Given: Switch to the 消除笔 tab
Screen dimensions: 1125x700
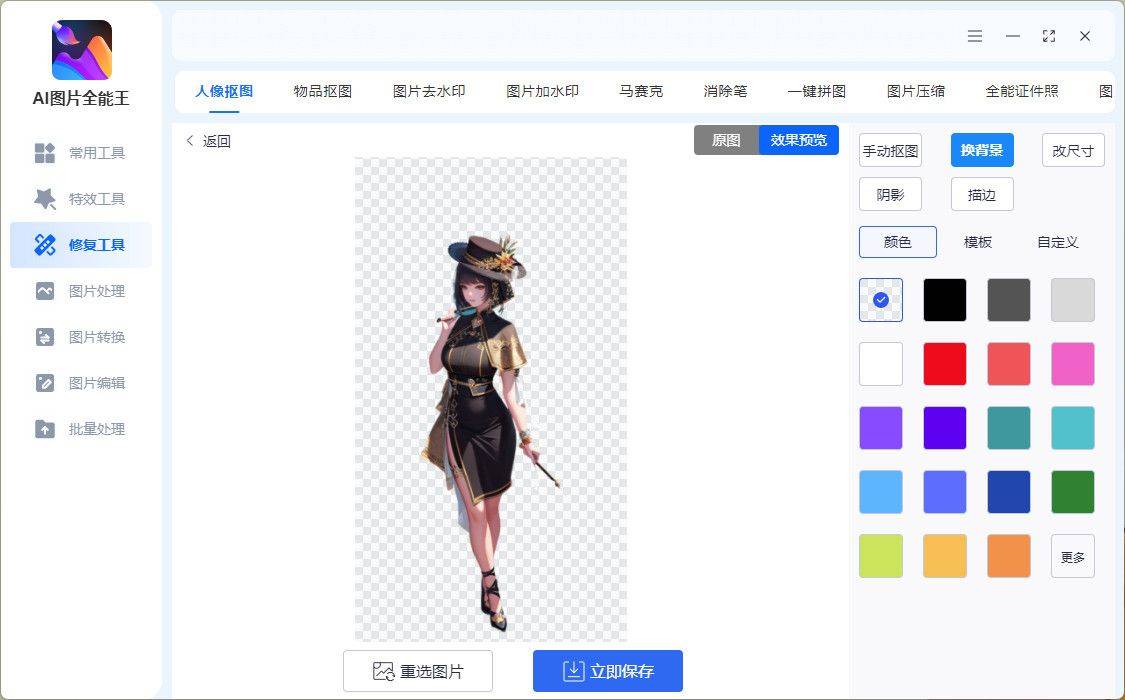Looking at the screenshot, I should click(x=725, y=91).
